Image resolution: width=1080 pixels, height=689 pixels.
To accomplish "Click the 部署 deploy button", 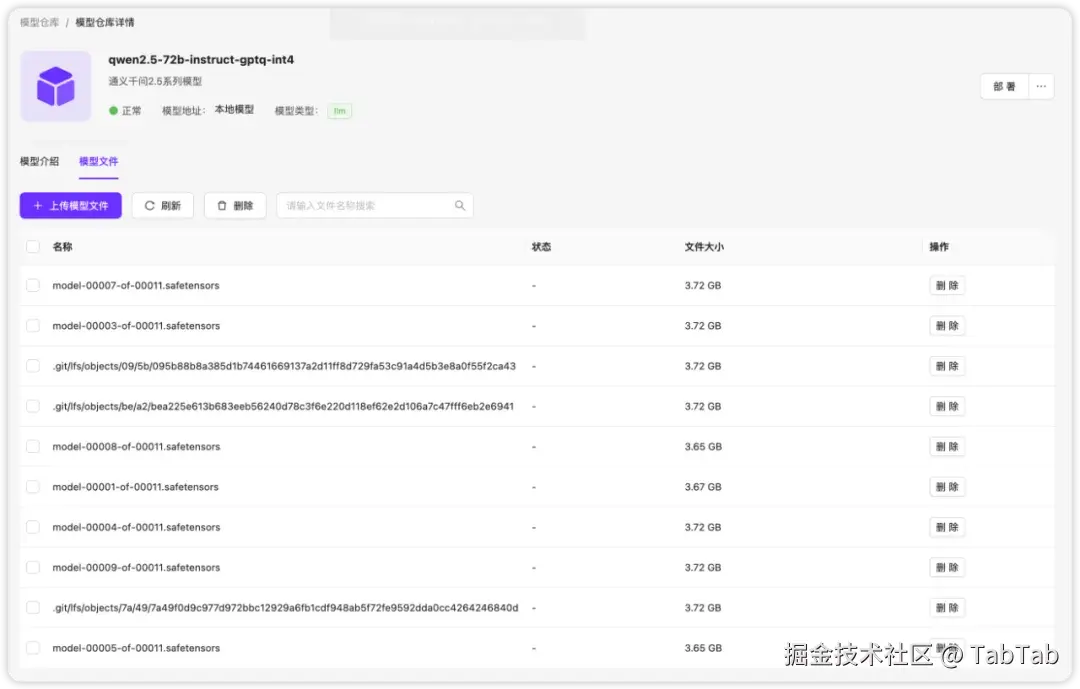I will tap(1004, 86).
